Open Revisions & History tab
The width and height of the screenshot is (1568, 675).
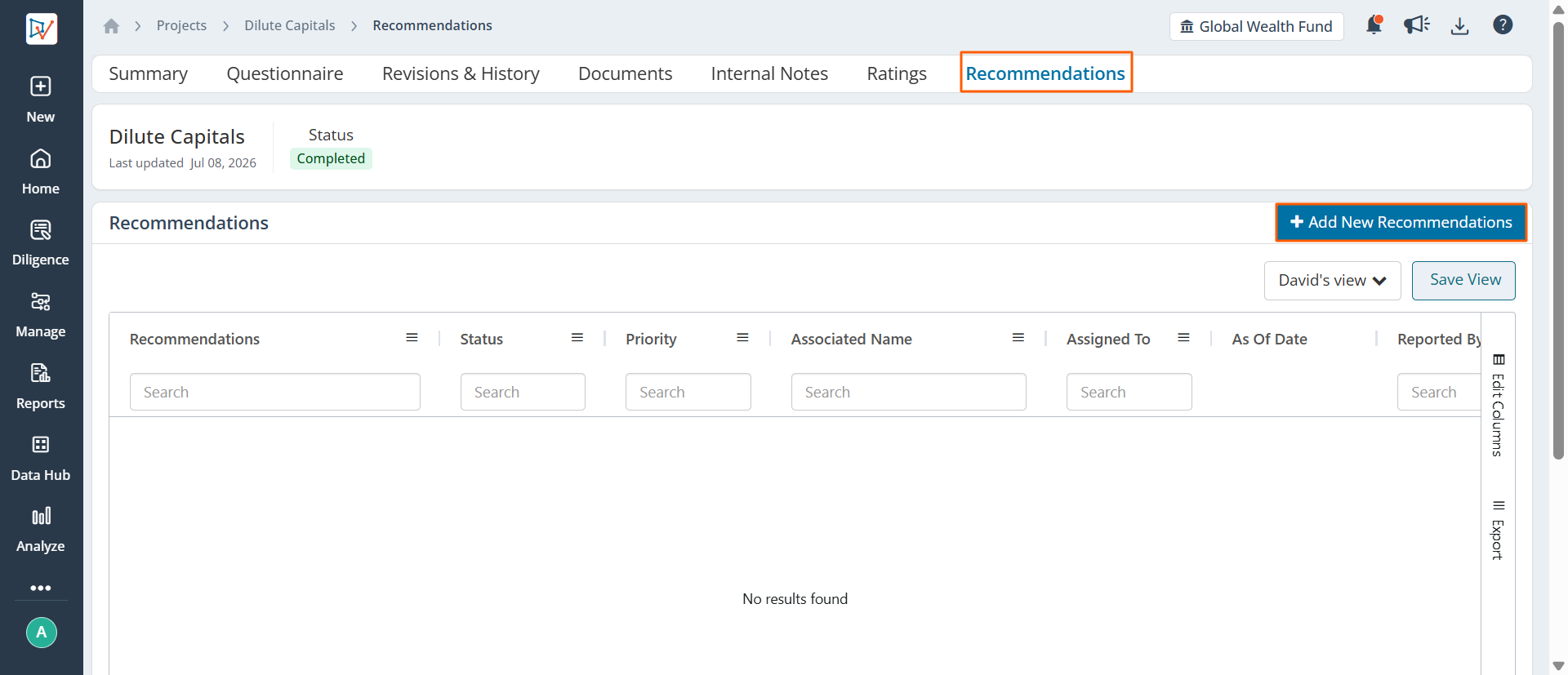tap(461, 73)
